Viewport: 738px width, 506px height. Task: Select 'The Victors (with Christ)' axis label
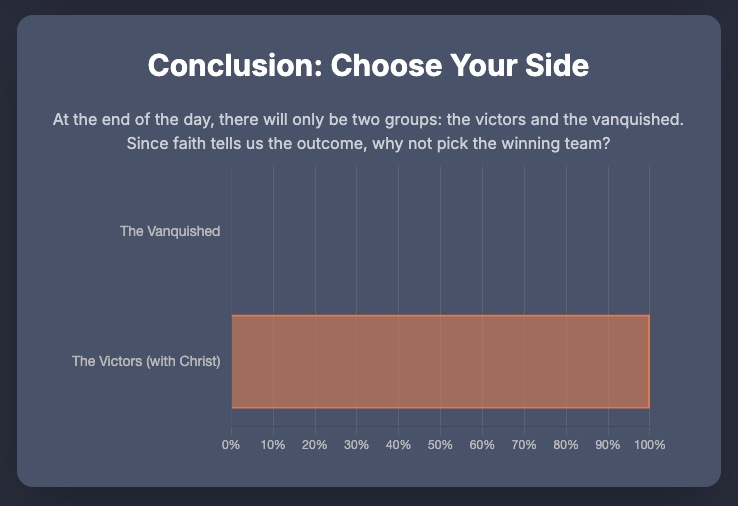[146, 361]
